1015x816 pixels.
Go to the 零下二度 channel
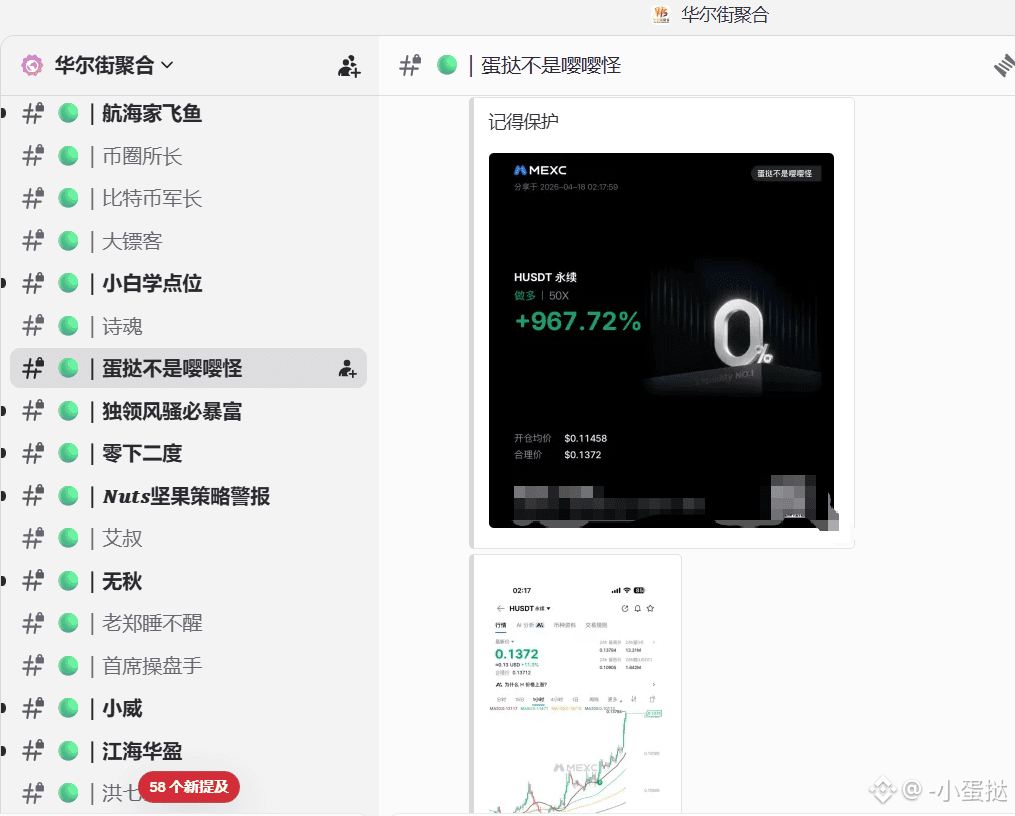[x=188, y=454]
